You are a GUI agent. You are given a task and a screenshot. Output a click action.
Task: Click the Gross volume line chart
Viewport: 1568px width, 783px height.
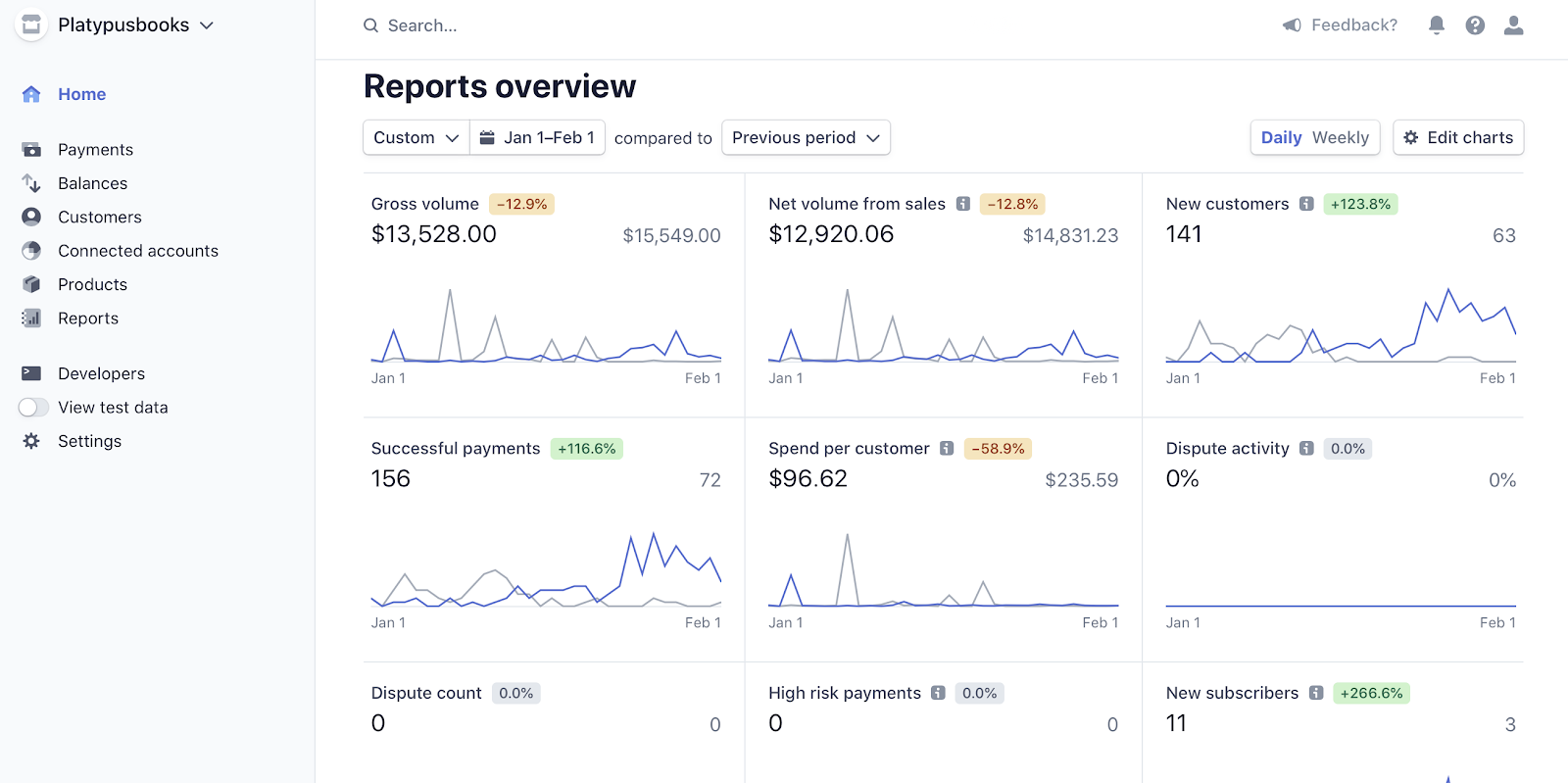(546, 325)
